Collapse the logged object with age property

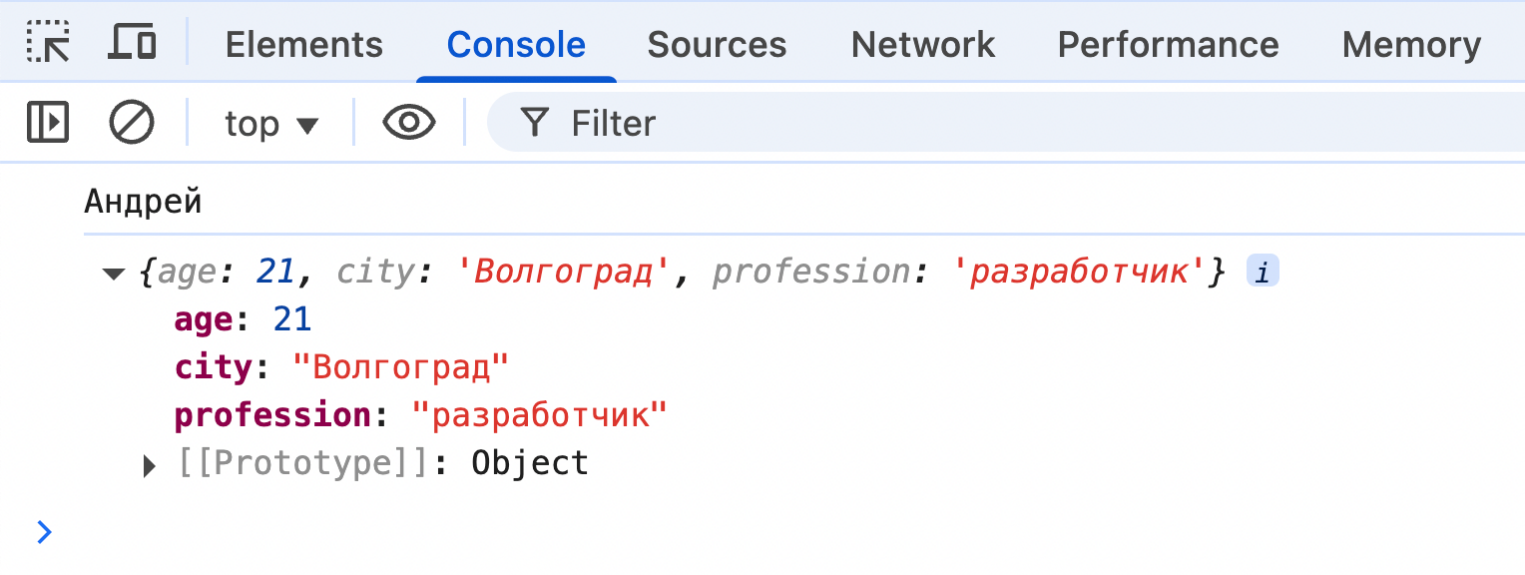click(x=113, y=273)
